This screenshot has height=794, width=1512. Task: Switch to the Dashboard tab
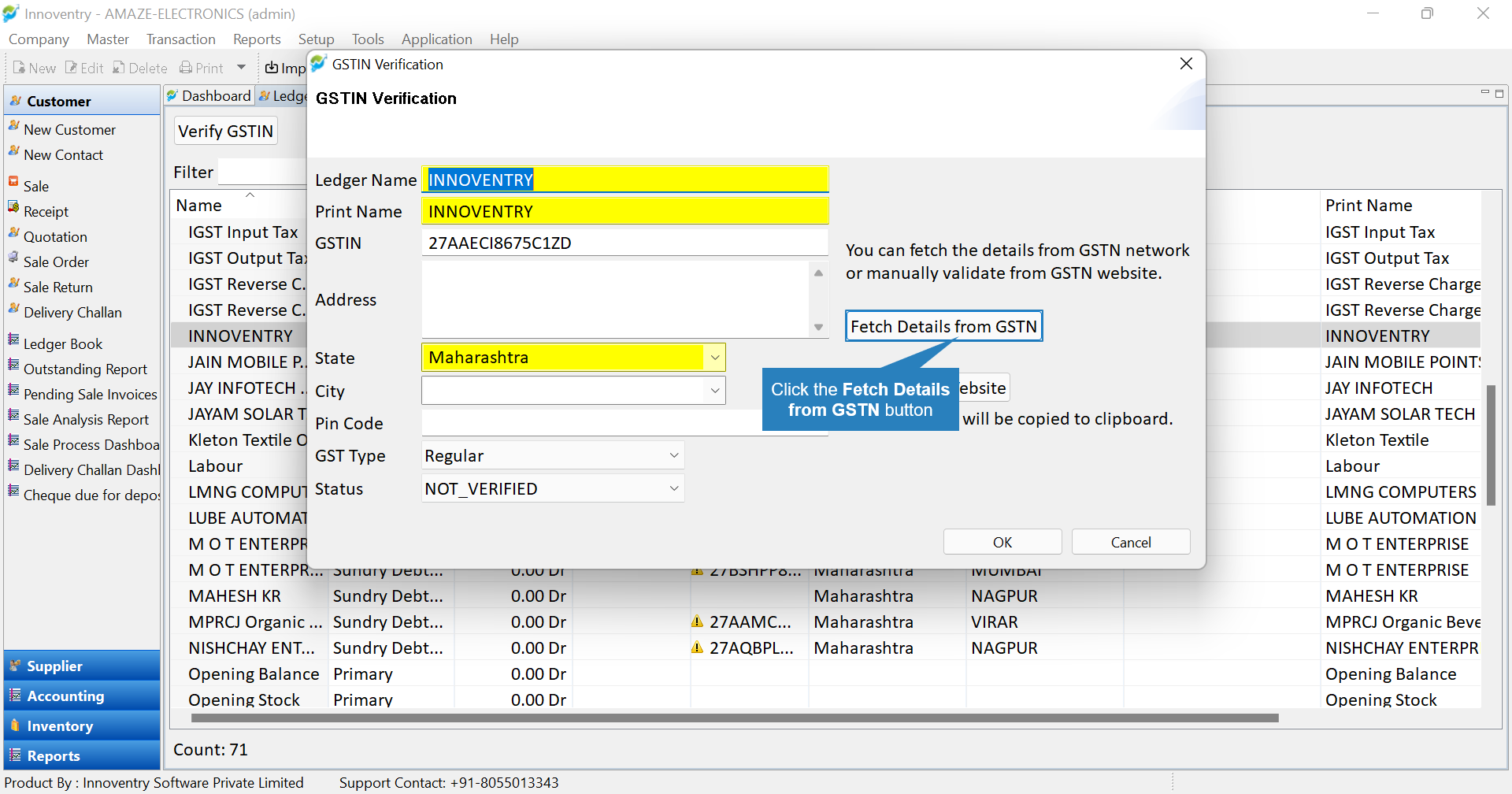tap(209, 96)
